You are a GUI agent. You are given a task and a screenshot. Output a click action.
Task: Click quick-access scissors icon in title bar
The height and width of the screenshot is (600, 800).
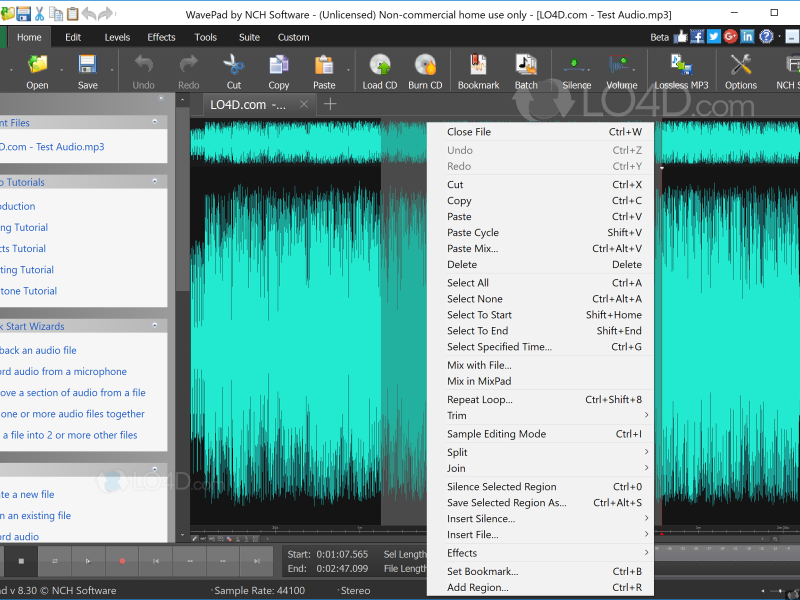[x=40, y=14]
